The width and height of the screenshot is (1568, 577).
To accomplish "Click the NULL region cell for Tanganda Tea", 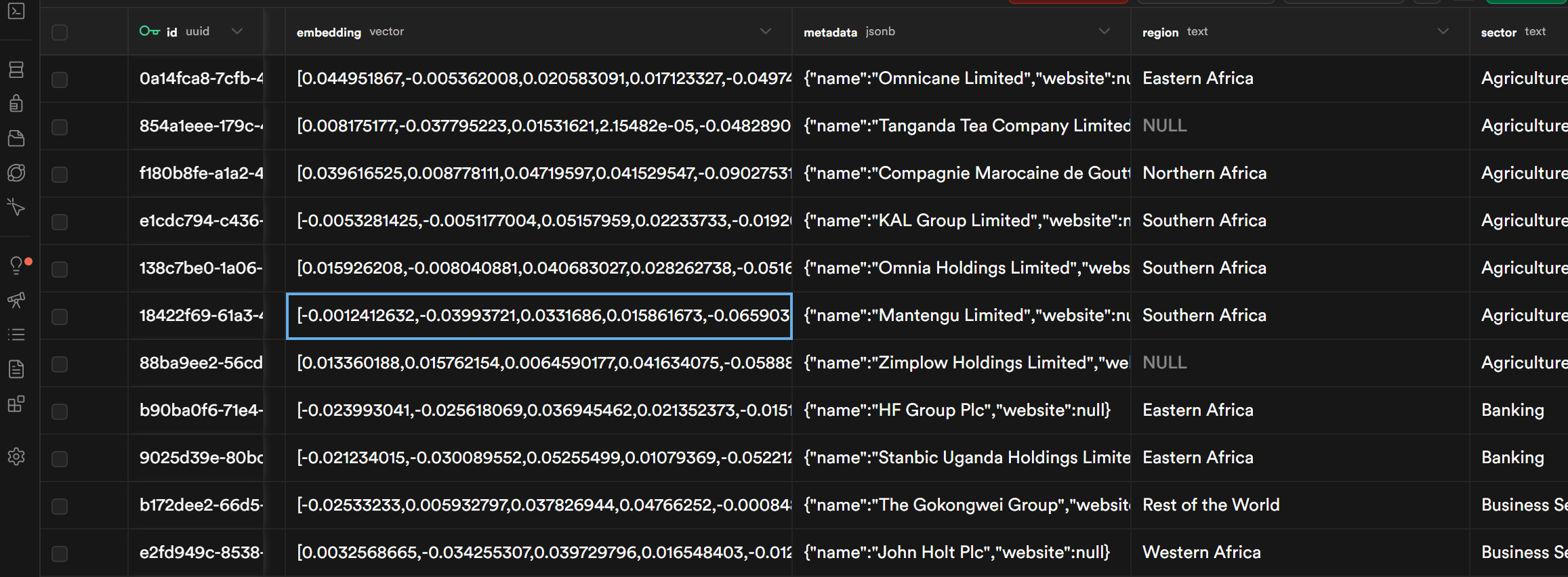I will pyautogui.click(x=1300, y=126).
